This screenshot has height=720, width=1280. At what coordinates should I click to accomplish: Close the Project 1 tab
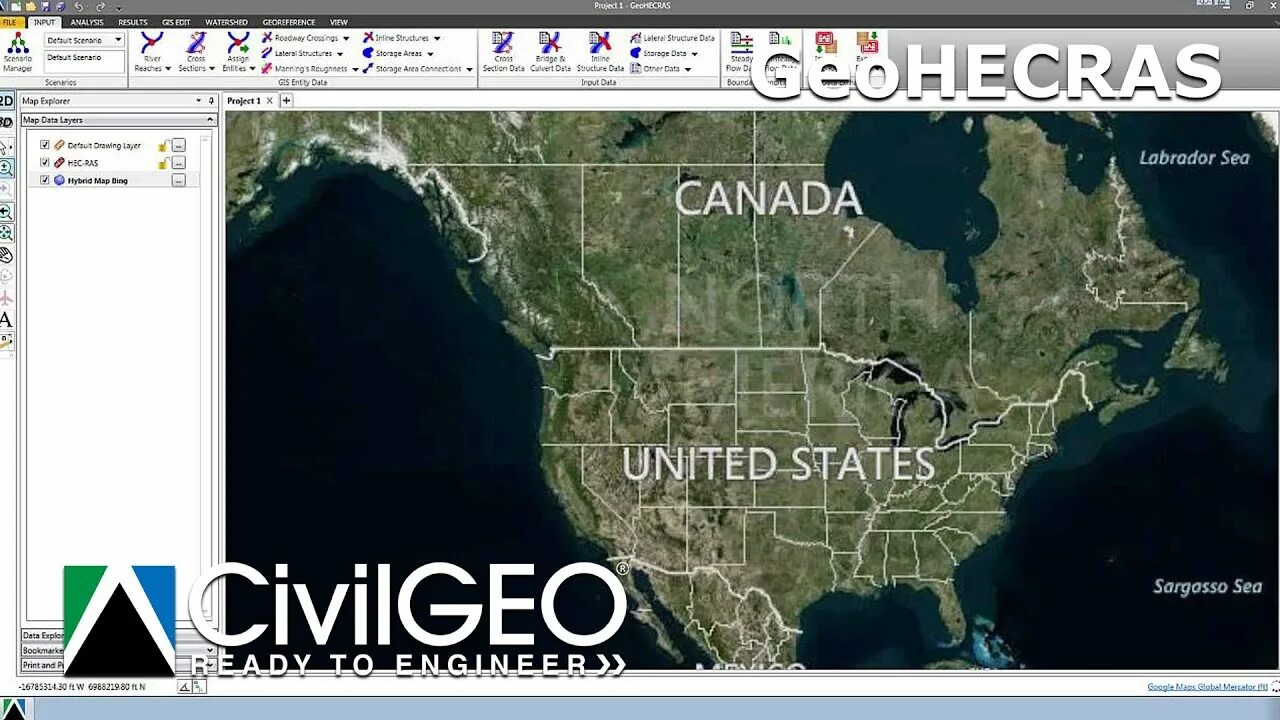pyautogui.click(x=269, y=101)
